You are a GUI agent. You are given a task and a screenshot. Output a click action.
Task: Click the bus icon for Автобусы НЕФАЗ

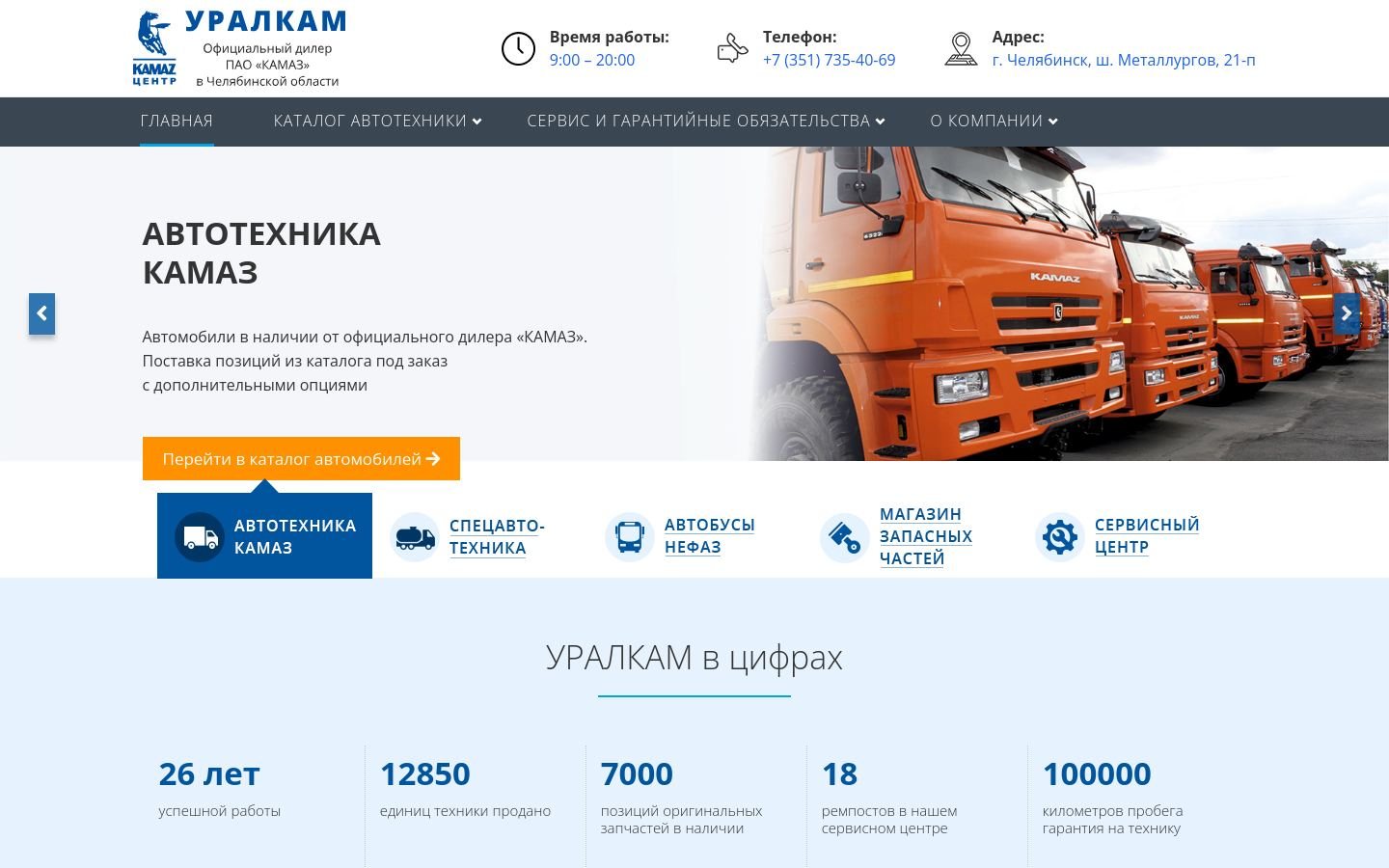point(630,536)
